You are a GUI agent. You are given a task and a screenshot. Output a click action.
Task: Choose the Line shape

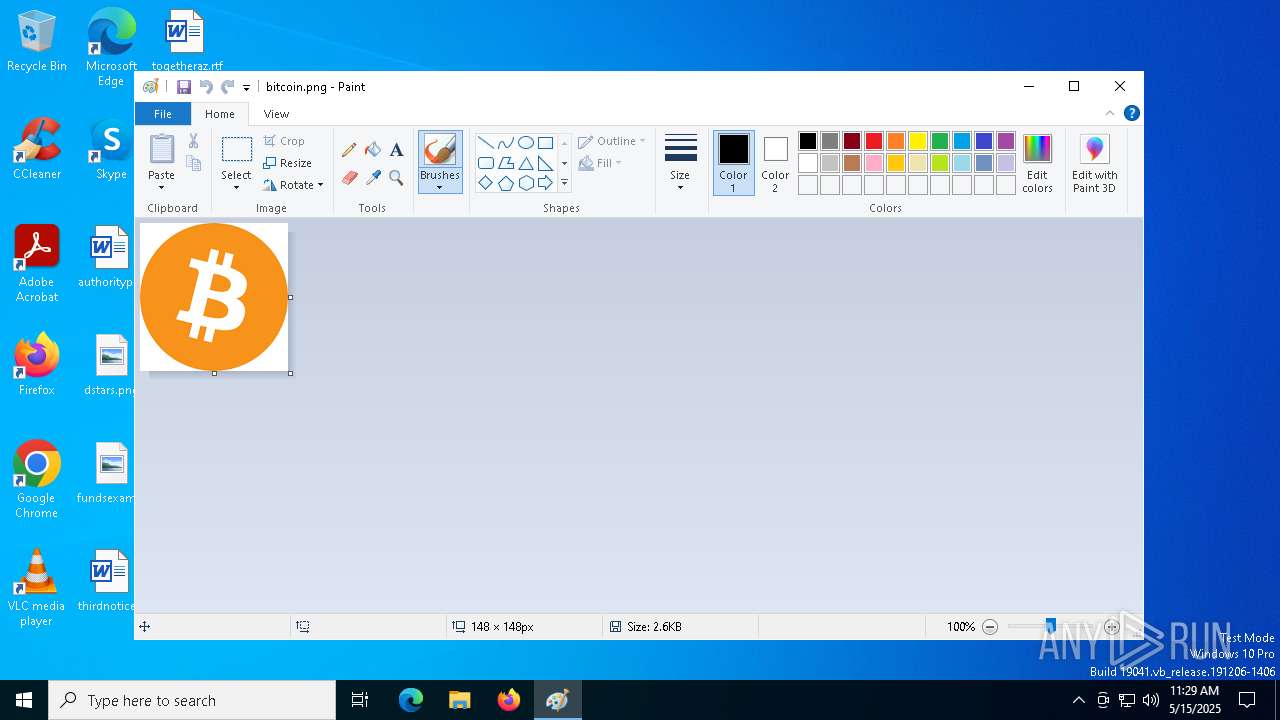click(485, 142)
